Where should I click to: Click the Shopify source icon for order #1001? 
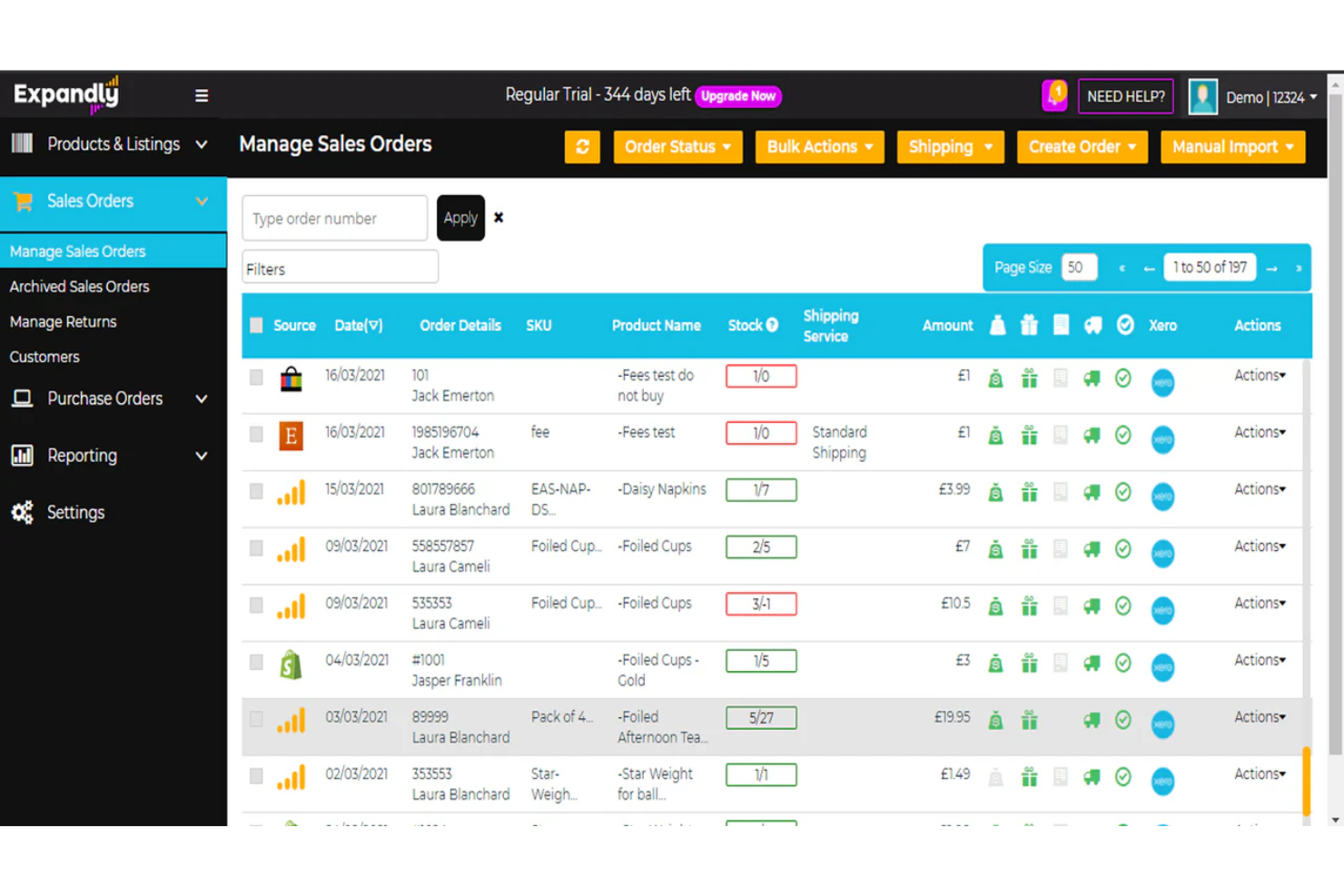pyautogui.click(x=291, y=665)
